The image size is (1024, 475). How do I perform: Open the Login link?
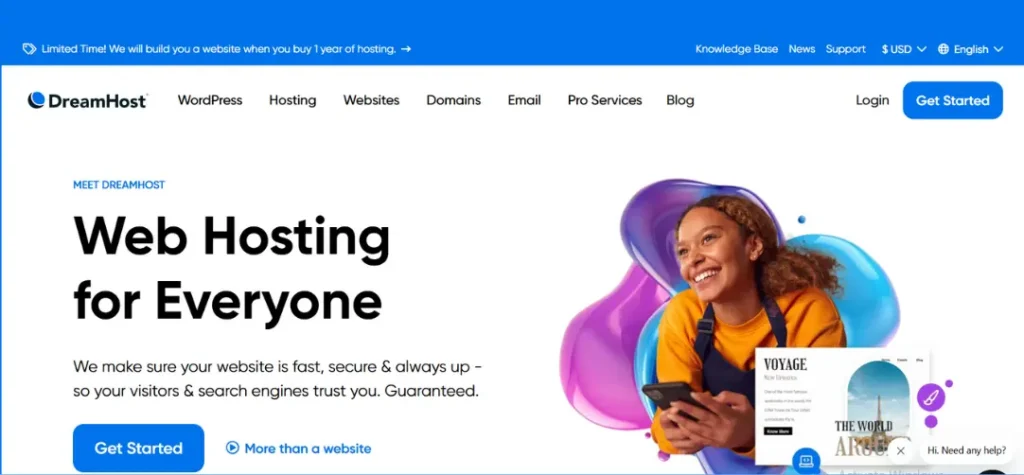click(872, 100)
